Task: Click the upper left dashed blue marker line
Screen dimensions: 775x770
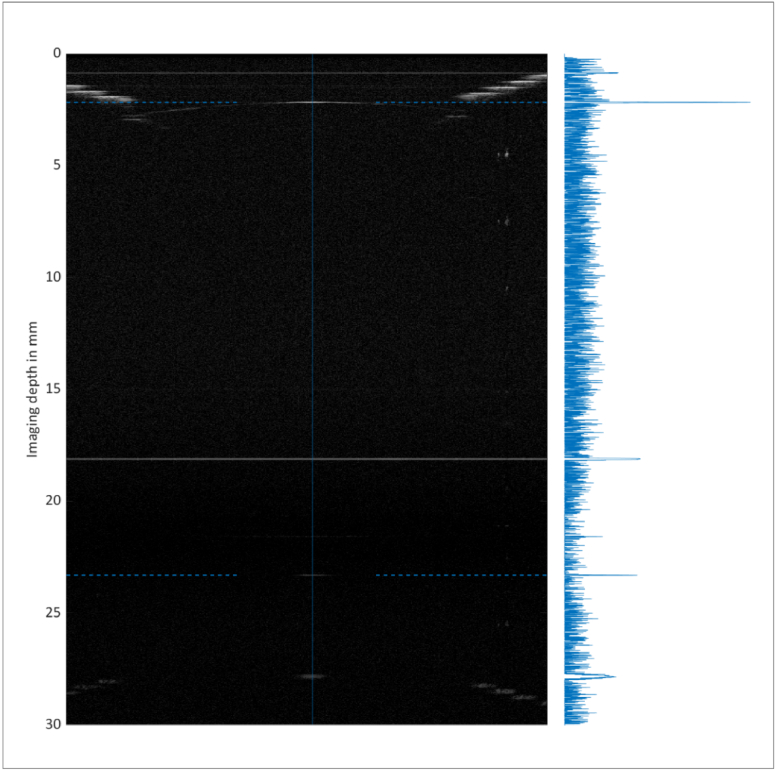Action: [x=150, y=102]
